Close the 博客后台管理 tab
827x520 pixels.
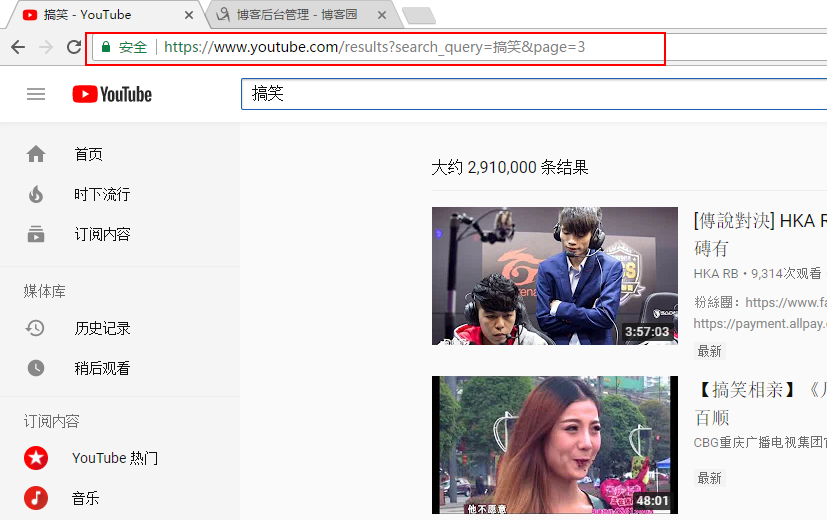382,15
